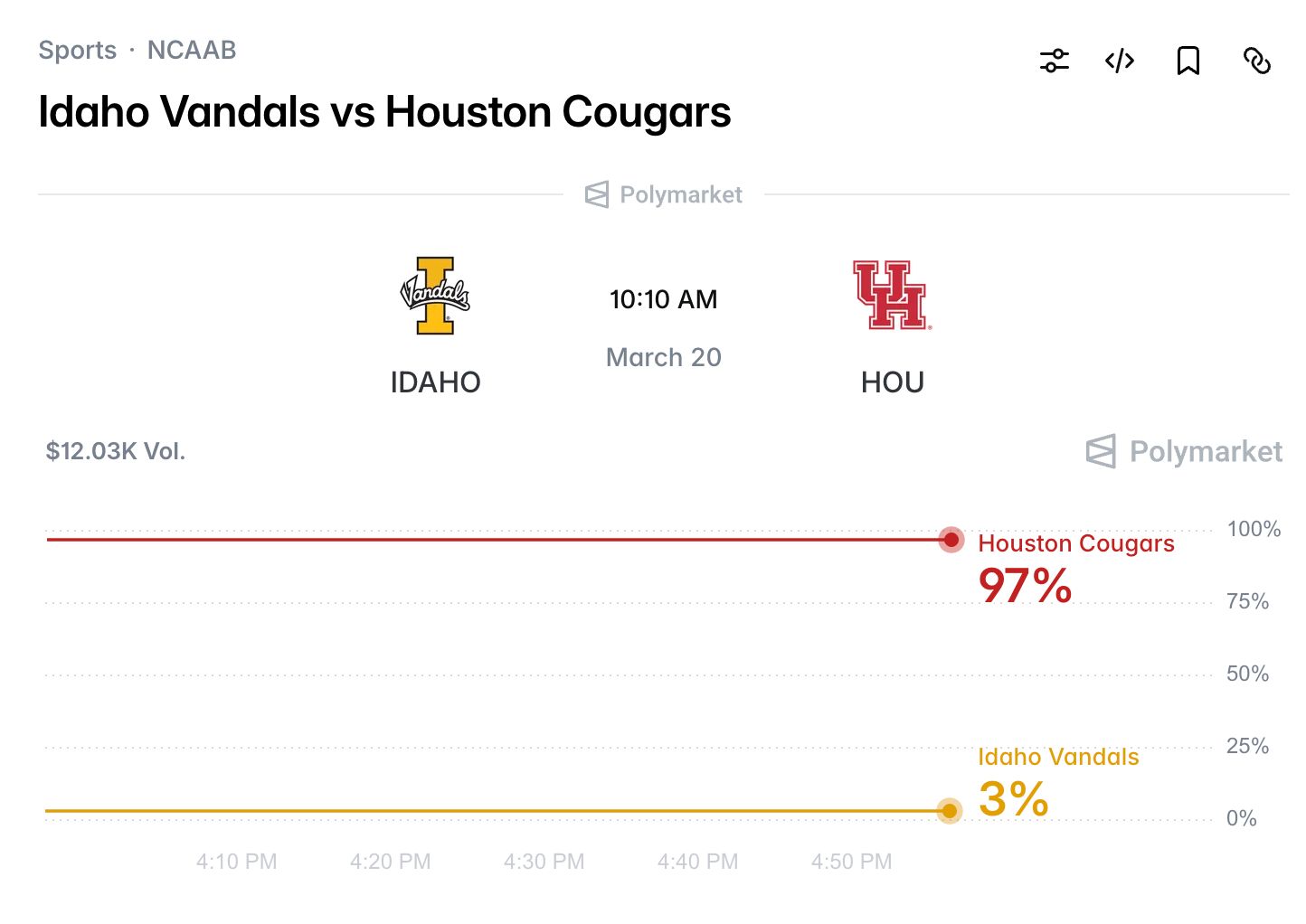The height and width of the screenshot is (924, 1306).
Task: Click the embed code icon
Action: [1120, 61]
